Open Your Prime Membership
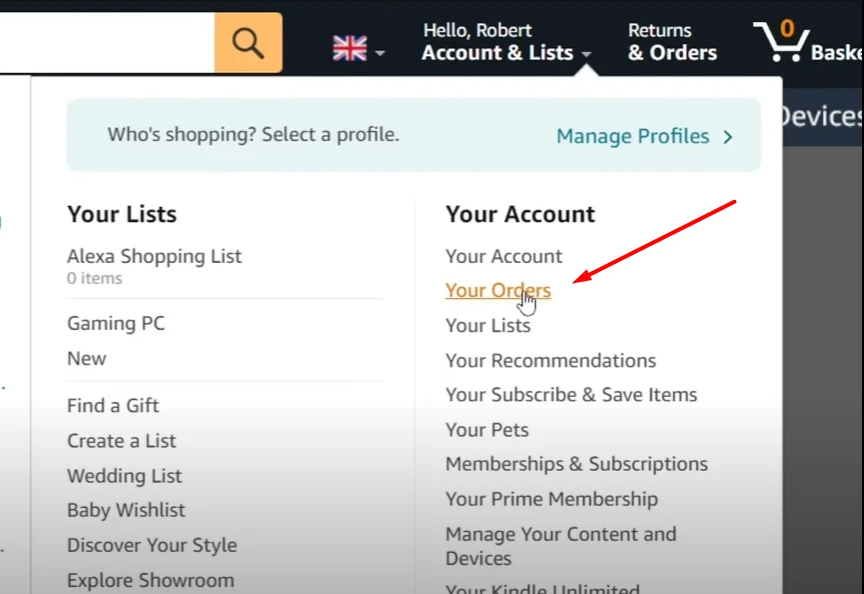Image resolution: width=864 pixels, height=594 pixels. [552, 499]
